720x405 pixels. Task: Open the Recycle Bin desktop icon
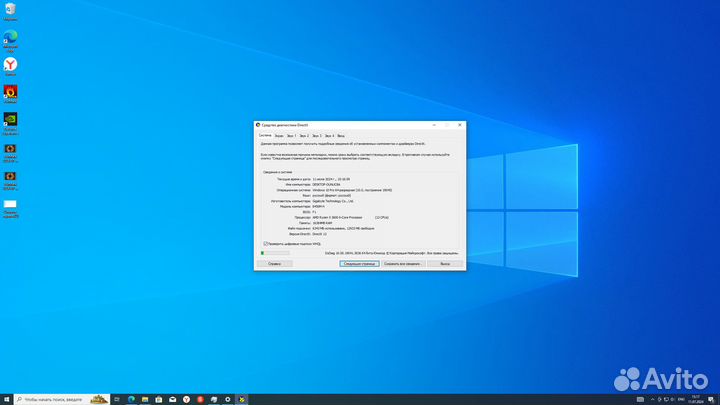(10, 11)
